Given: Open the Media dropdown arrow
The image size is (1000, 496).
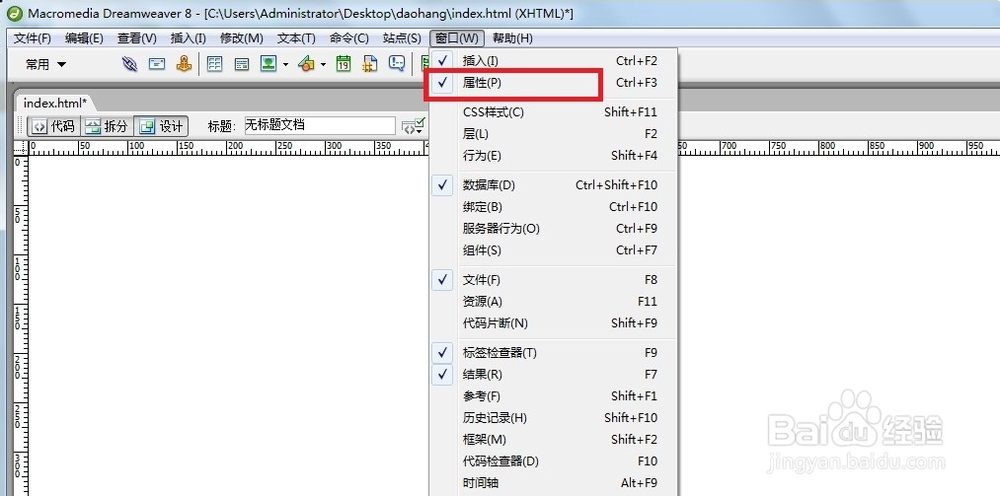Looking at the screenshot, I should click(x=323, y=64).
